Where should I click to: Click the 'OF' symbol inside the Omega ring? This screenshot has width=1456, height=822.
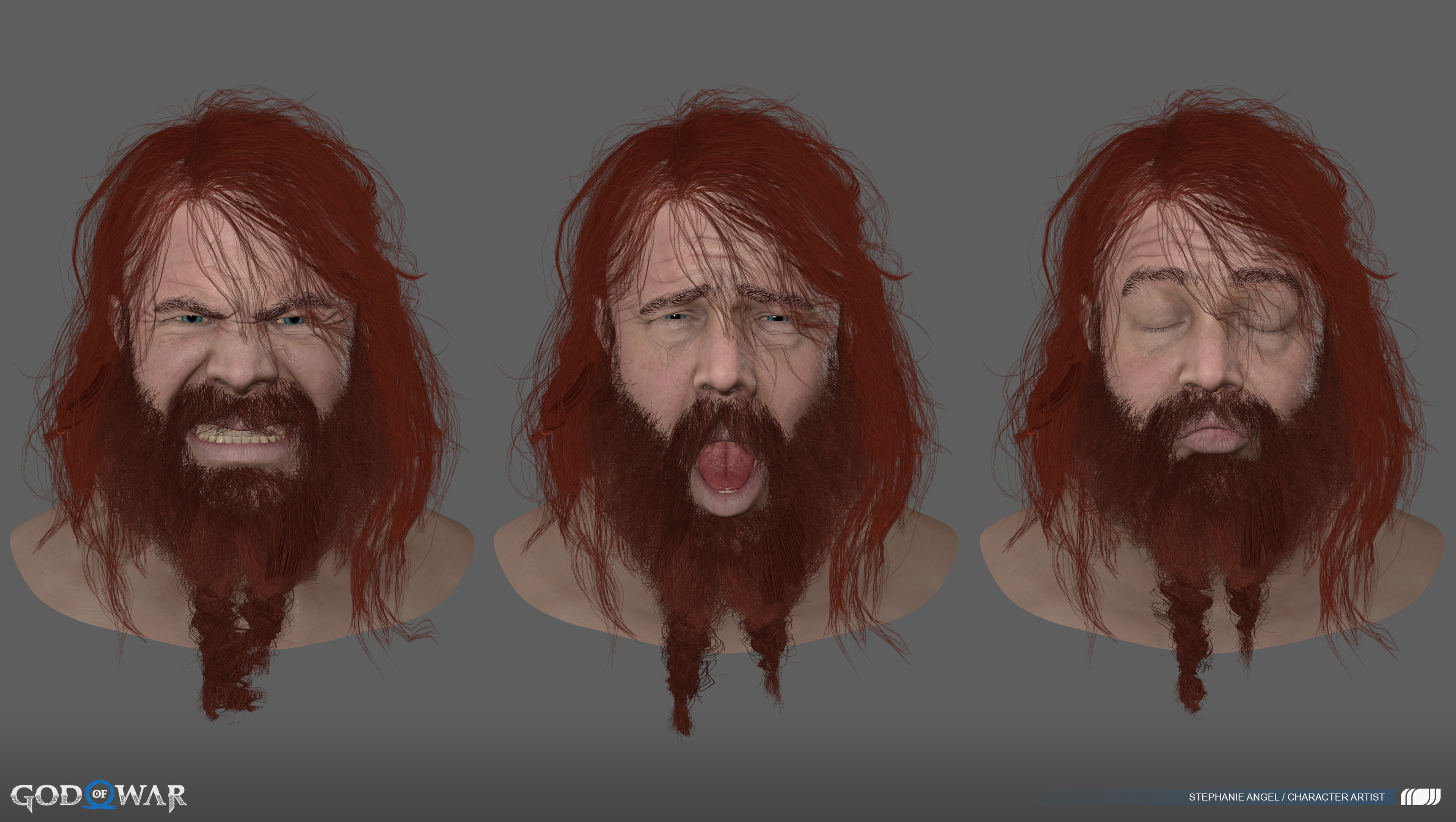point(99,795)
